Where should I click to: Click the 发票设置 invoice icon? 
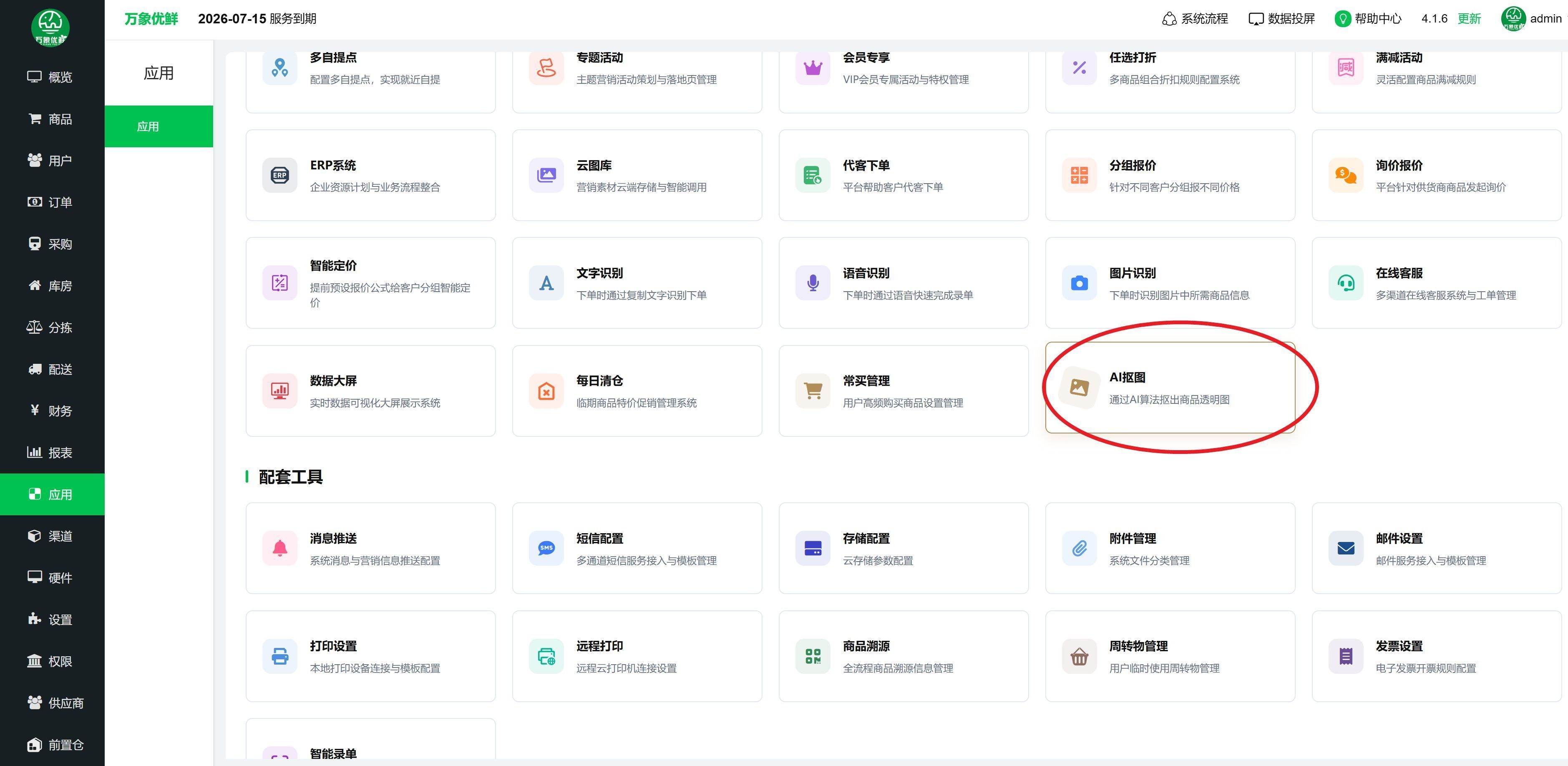click(x=1346, y=656)
